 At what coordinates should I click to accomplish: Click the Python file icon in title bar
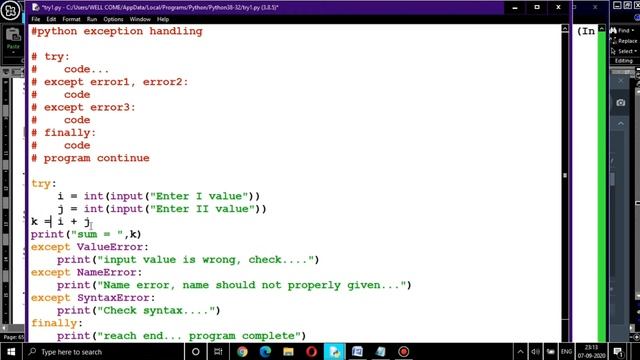point(36,7)
